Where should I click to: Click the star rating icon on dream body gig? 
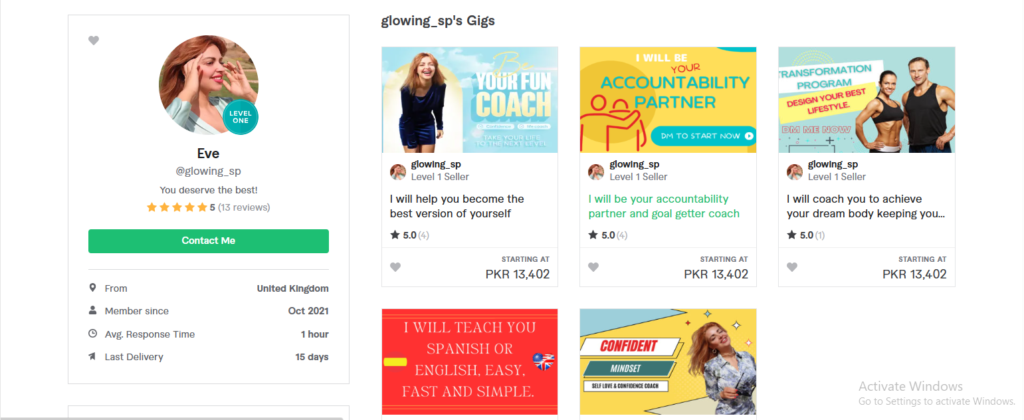tap(791, 235)
